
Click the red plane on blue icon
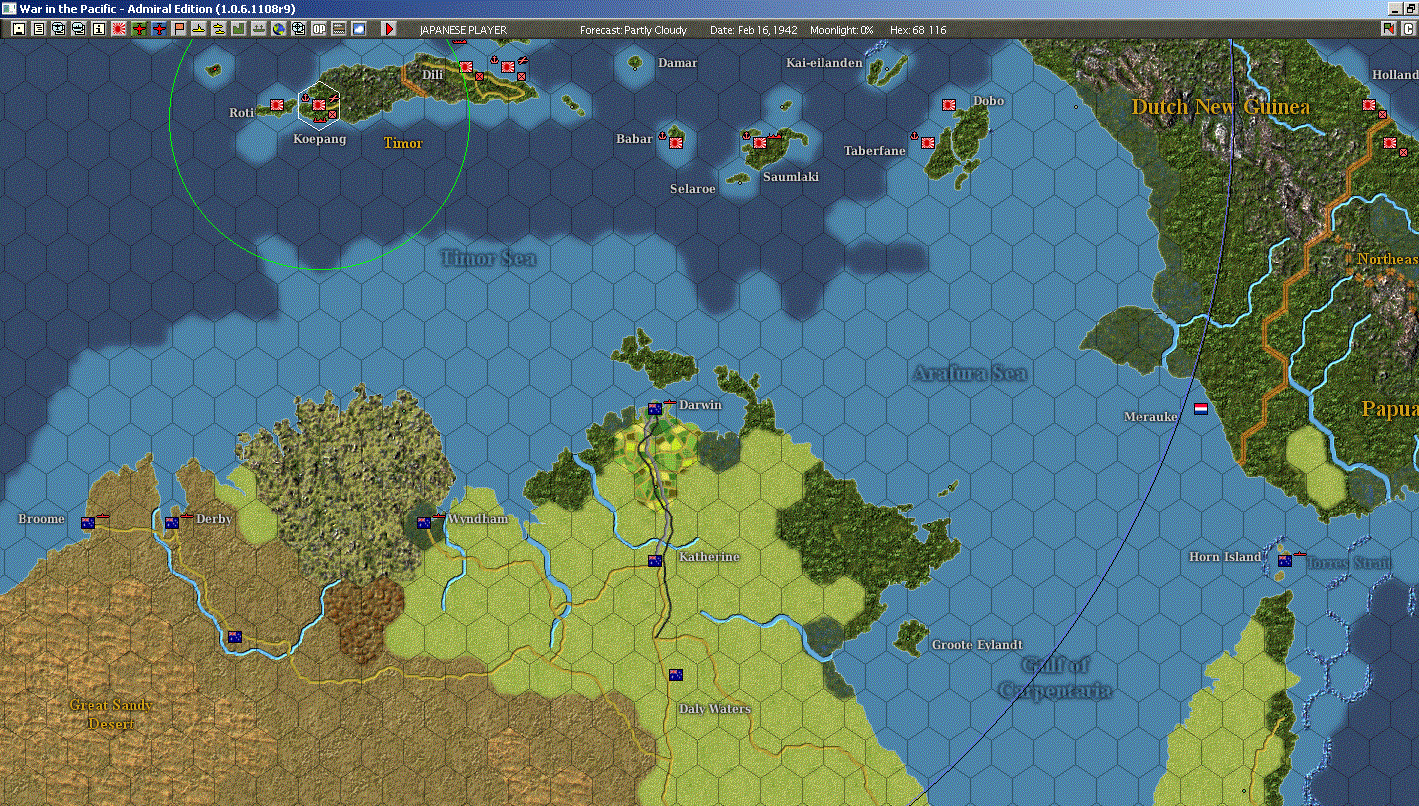point(159,29)
